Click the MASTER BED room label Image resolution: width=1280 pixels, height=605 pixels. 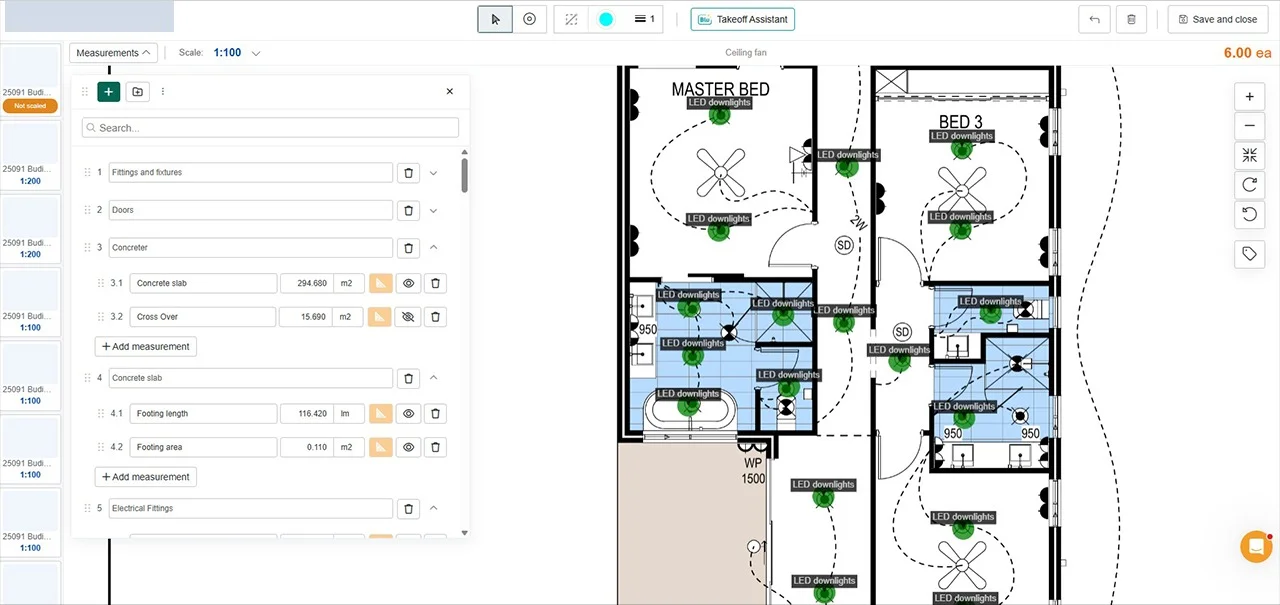720,90
